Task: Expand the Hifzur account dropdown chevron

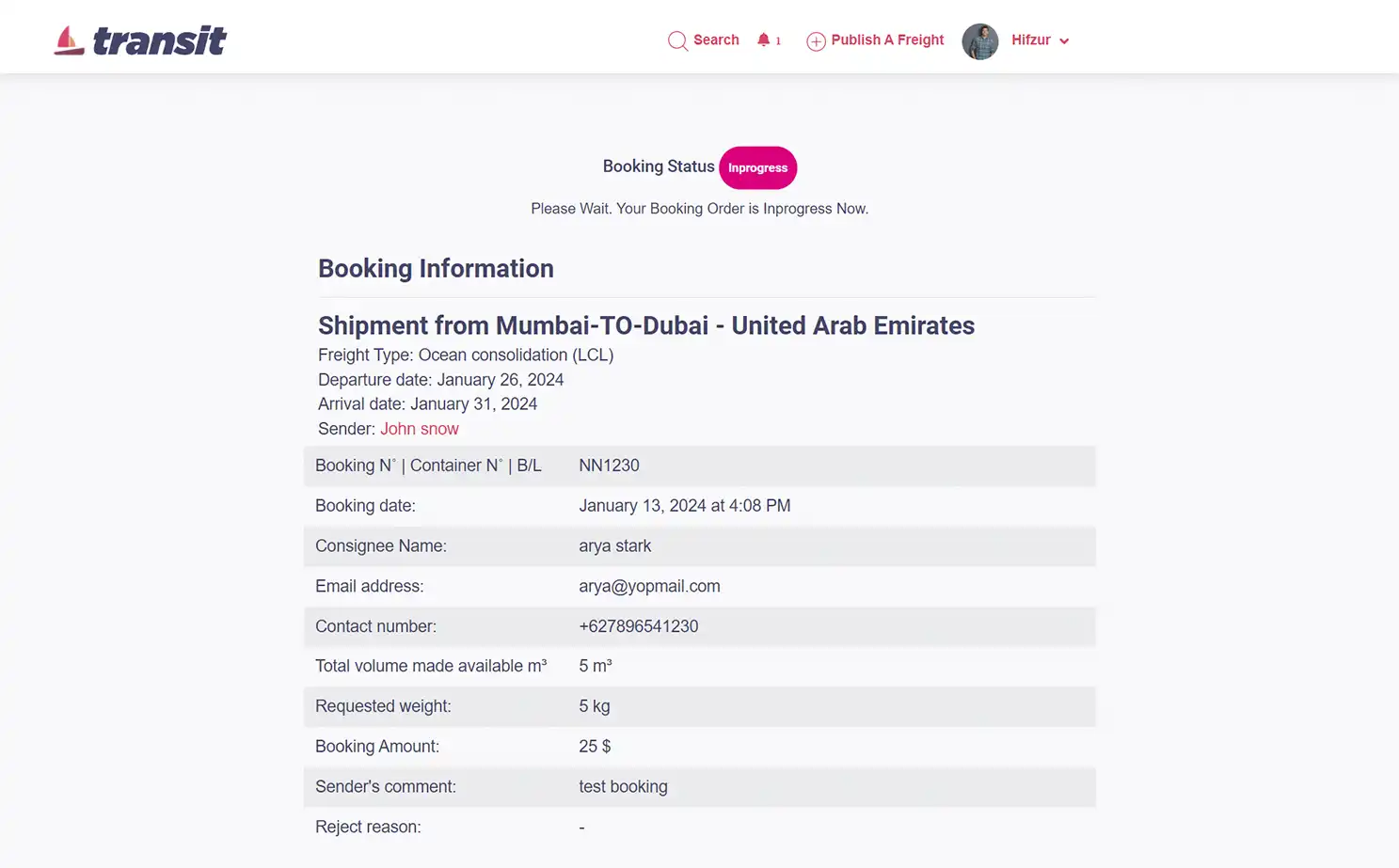Action: (x=1064, y=40)
